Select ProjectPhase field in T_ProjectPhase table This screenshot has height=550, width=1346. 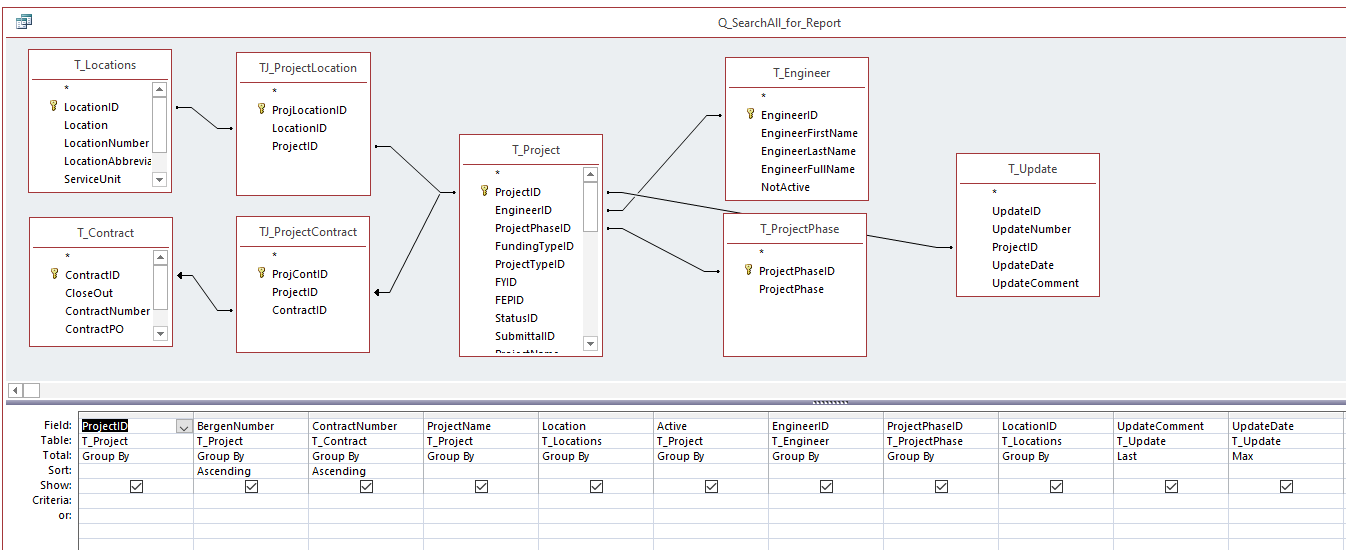[x=791, y=289]
